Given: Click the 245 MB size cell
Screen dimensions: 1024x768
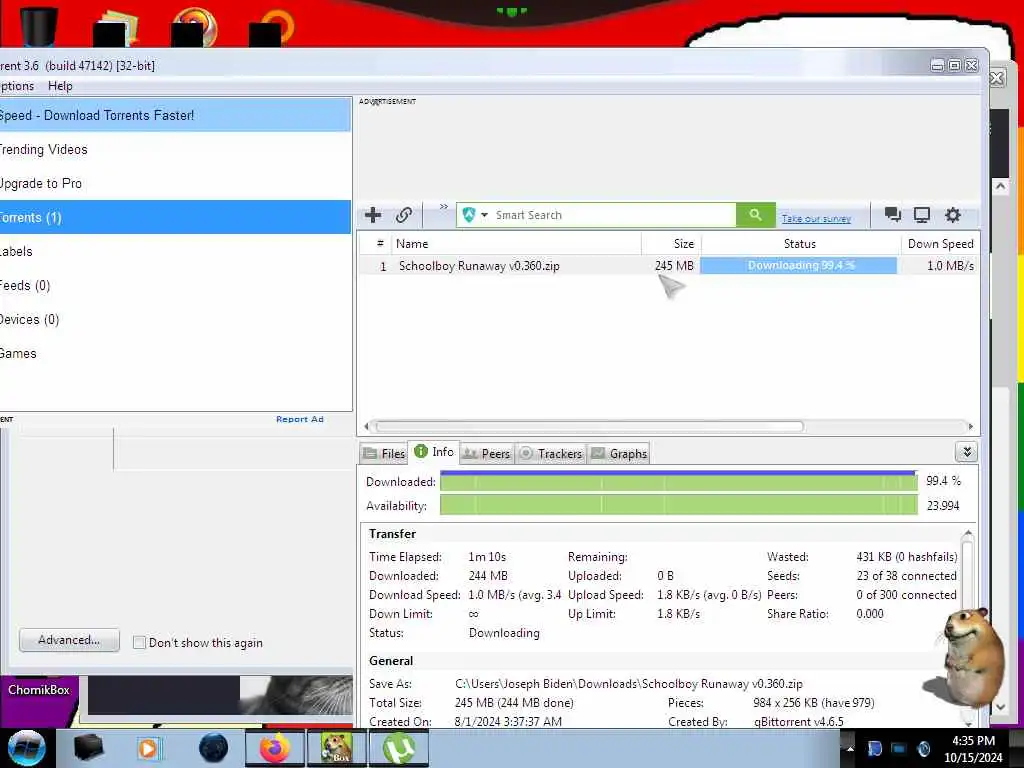Looking at the screenshot, I should click(x=674, y=266).
